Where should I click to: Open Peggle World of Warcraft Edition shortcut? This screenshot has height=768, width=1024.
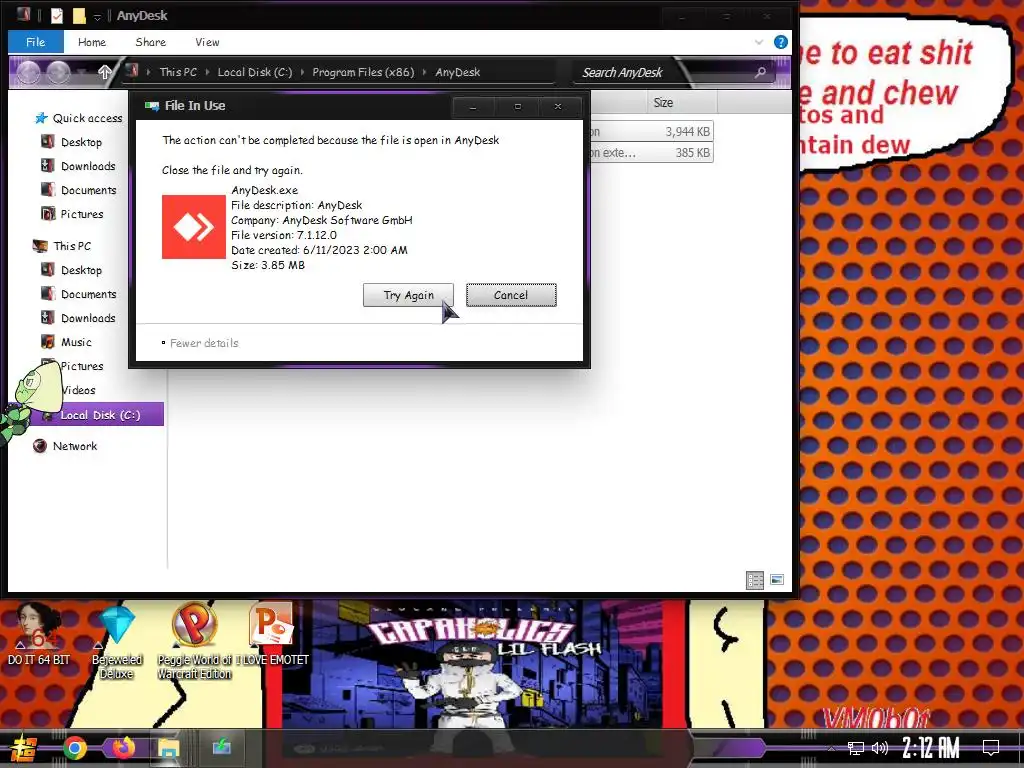tap(194, 642)
